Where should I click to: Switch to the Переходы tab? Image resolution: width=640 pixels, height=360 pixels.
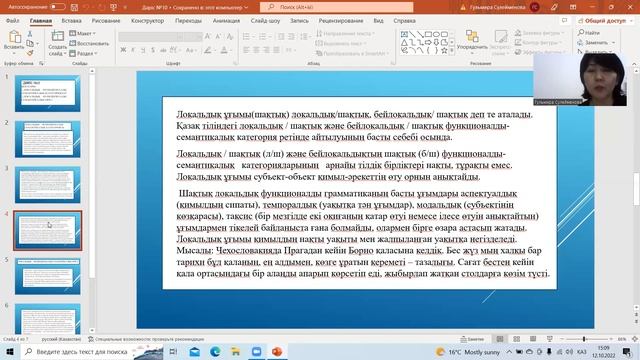point(188,20)
